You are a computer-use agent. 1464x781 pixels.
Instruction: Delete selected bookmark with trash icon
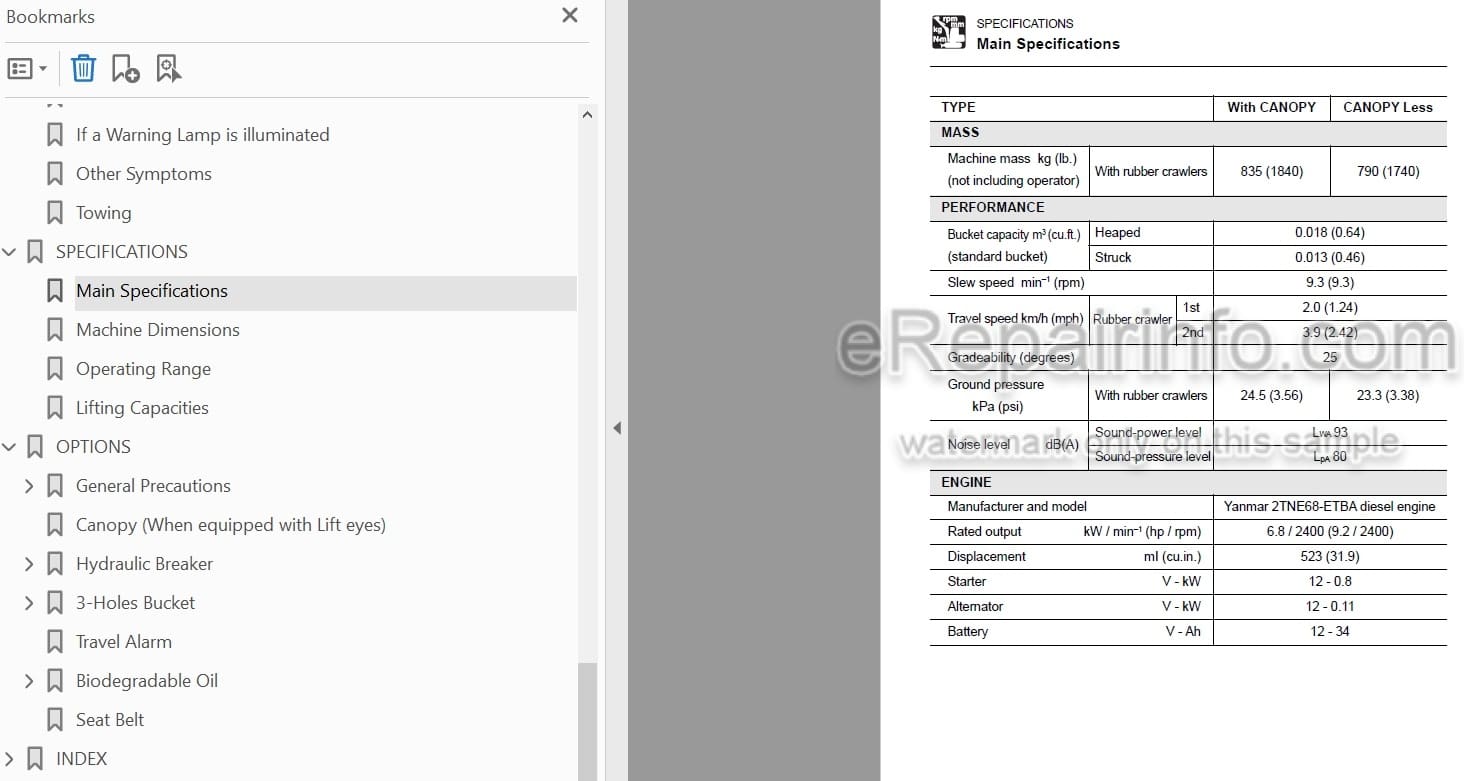(x=83, y=69)
